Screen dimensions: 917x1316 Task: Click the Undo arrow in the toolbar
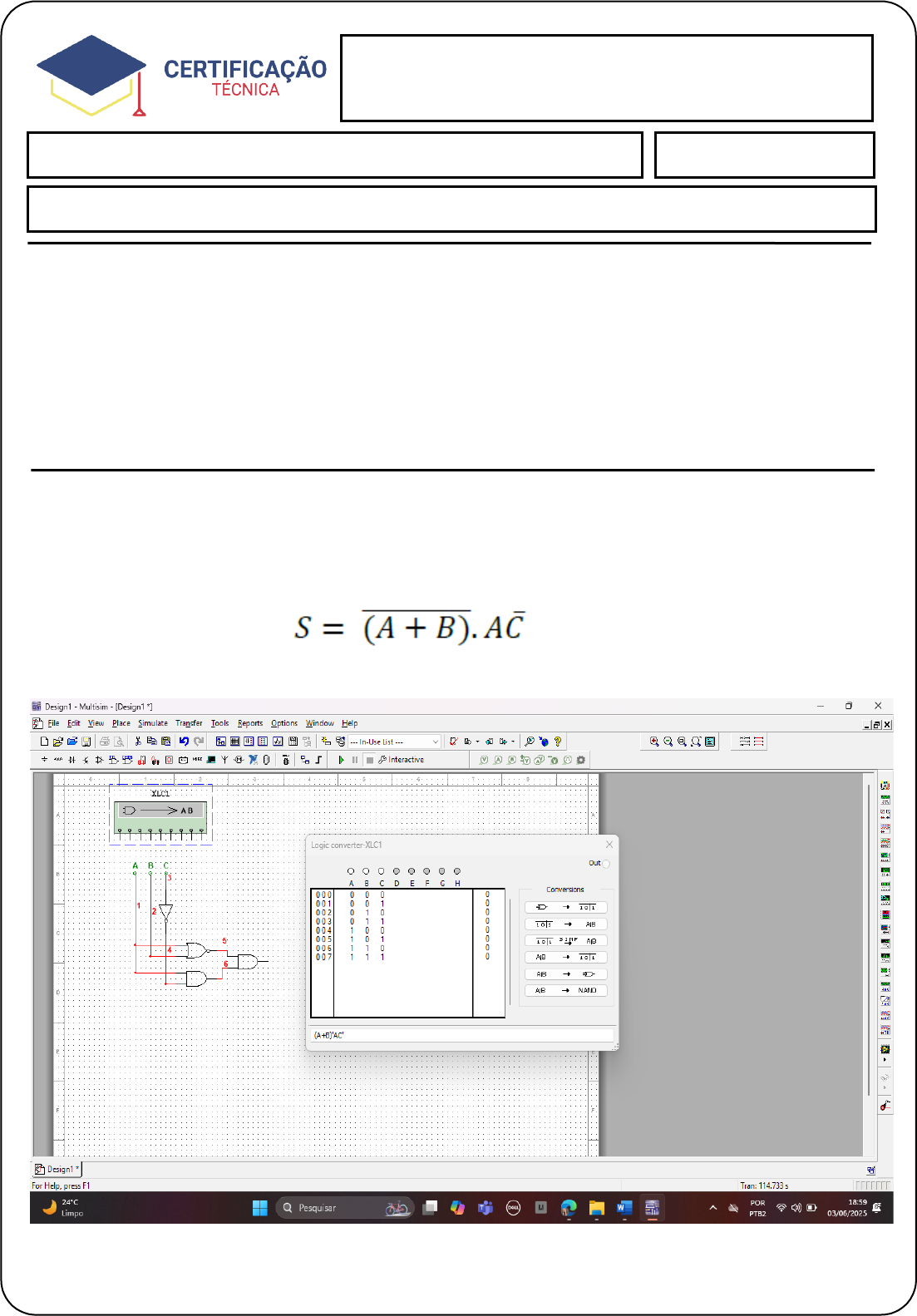[184, 742]
